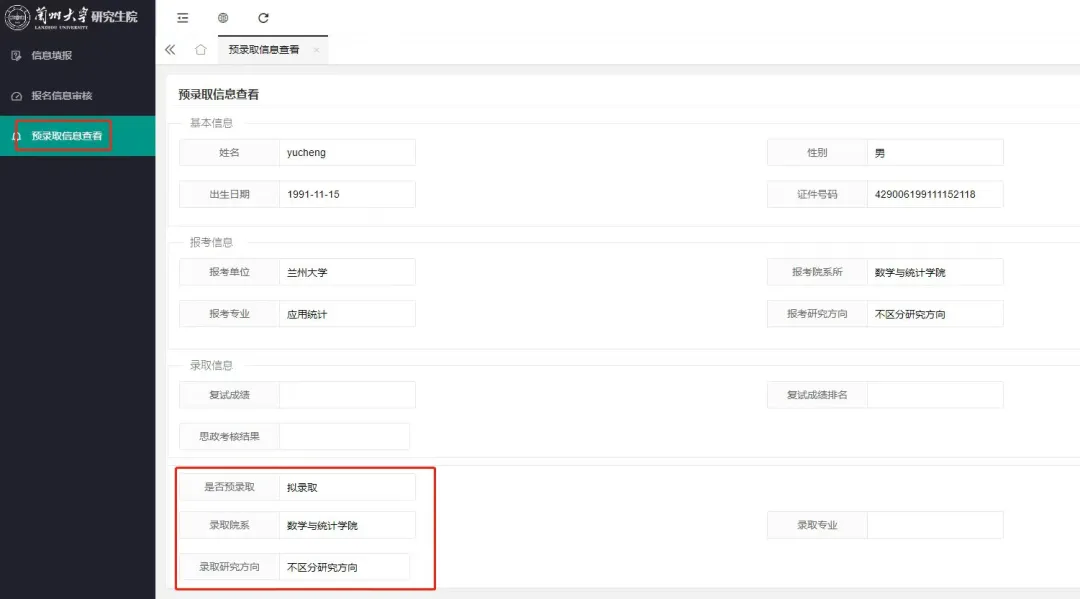Click the refresh icon in the top toolbar

click(x=263, y=18)
